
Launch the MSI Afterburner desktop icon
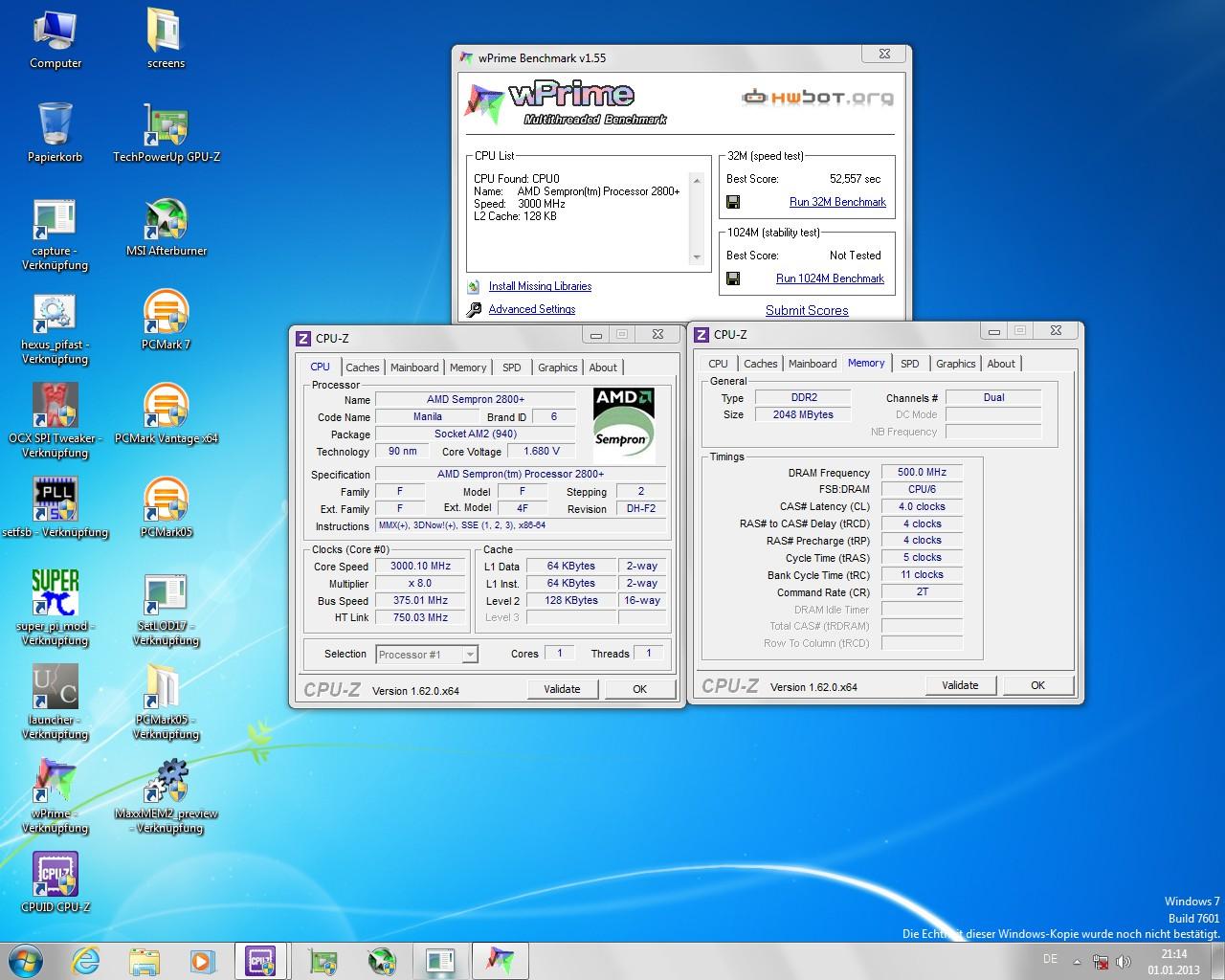(x=167, y=226)
